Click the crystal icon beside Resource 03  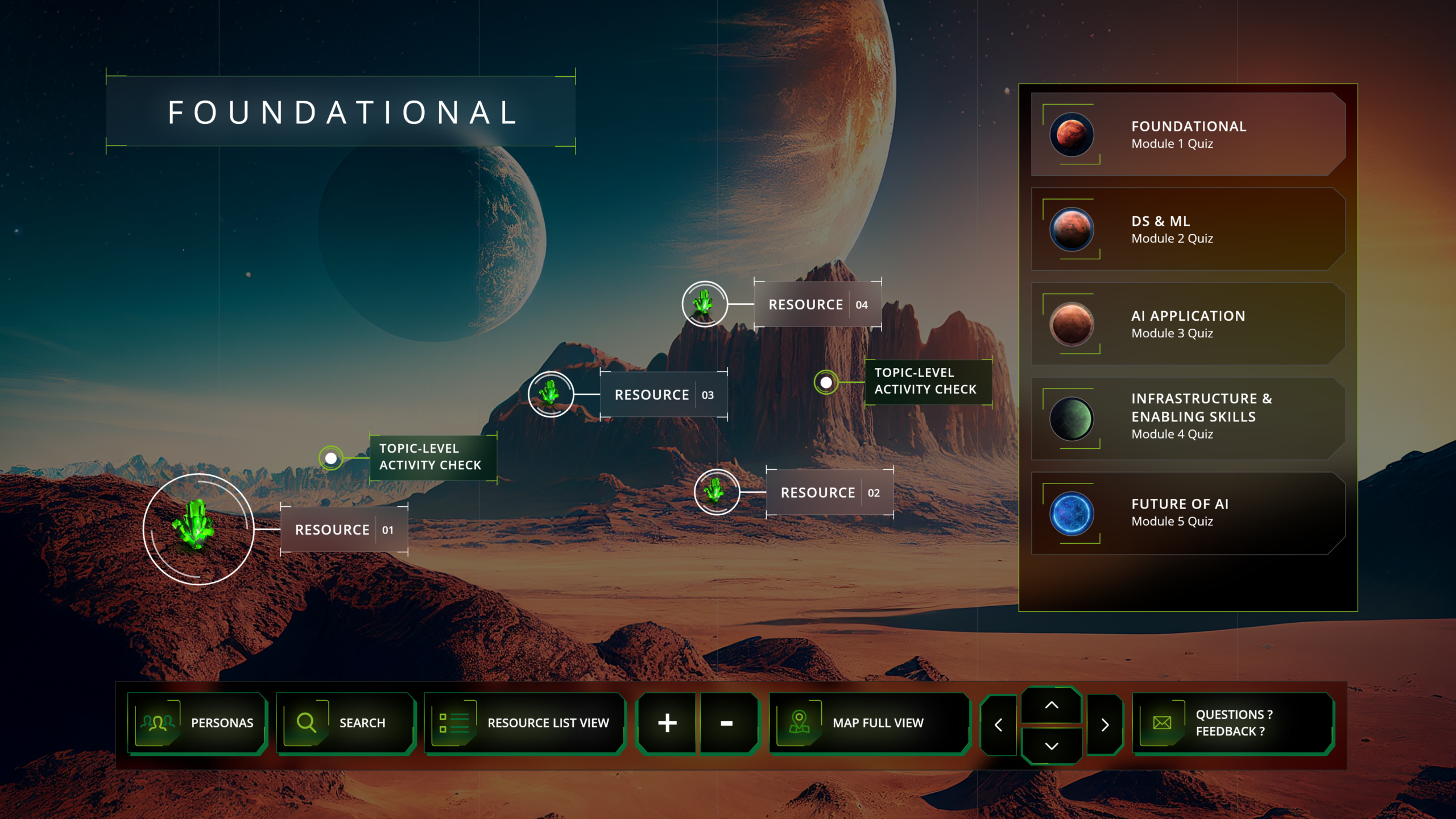pos(550,394)
